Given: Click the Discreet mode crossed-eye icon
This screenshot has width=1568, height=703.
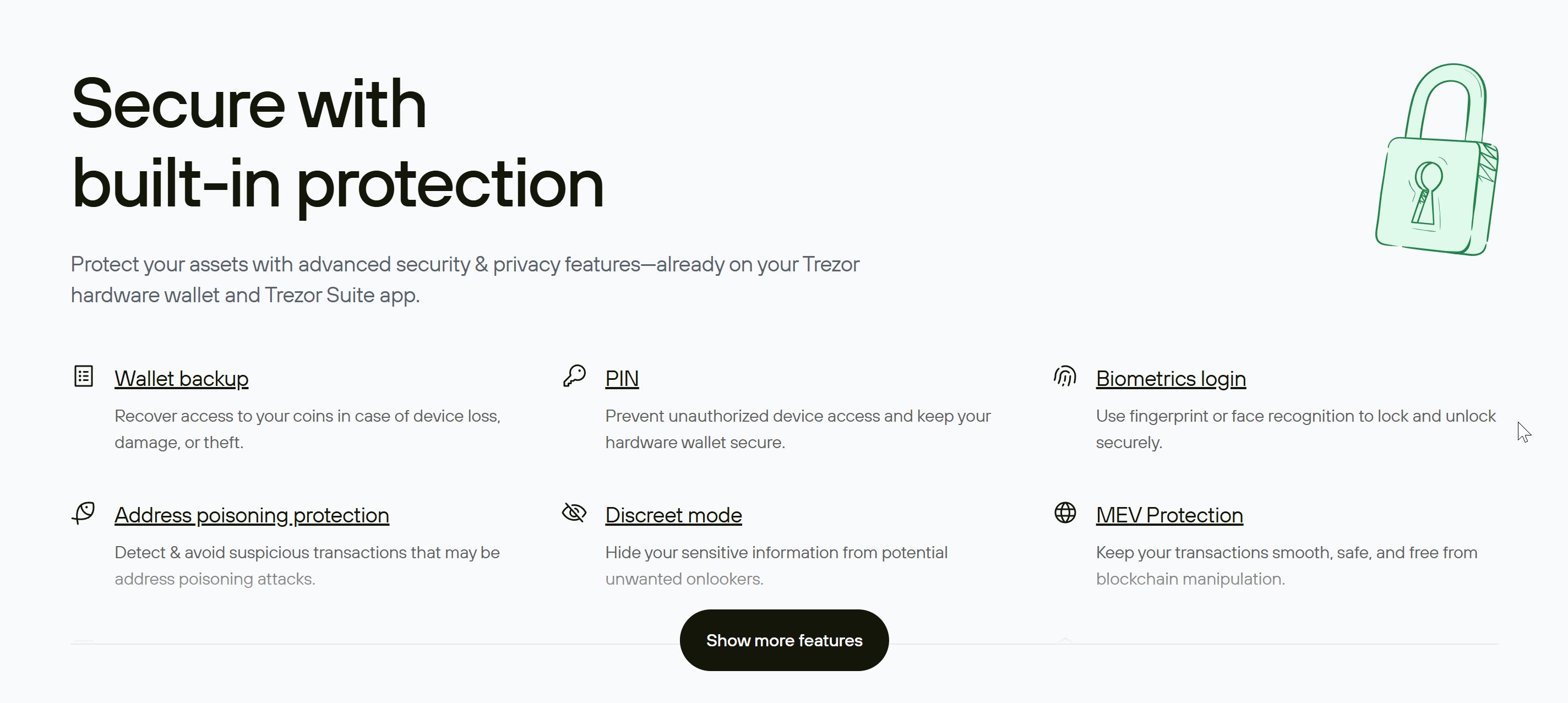Looking at the screenshot, I should pos(574,513).
